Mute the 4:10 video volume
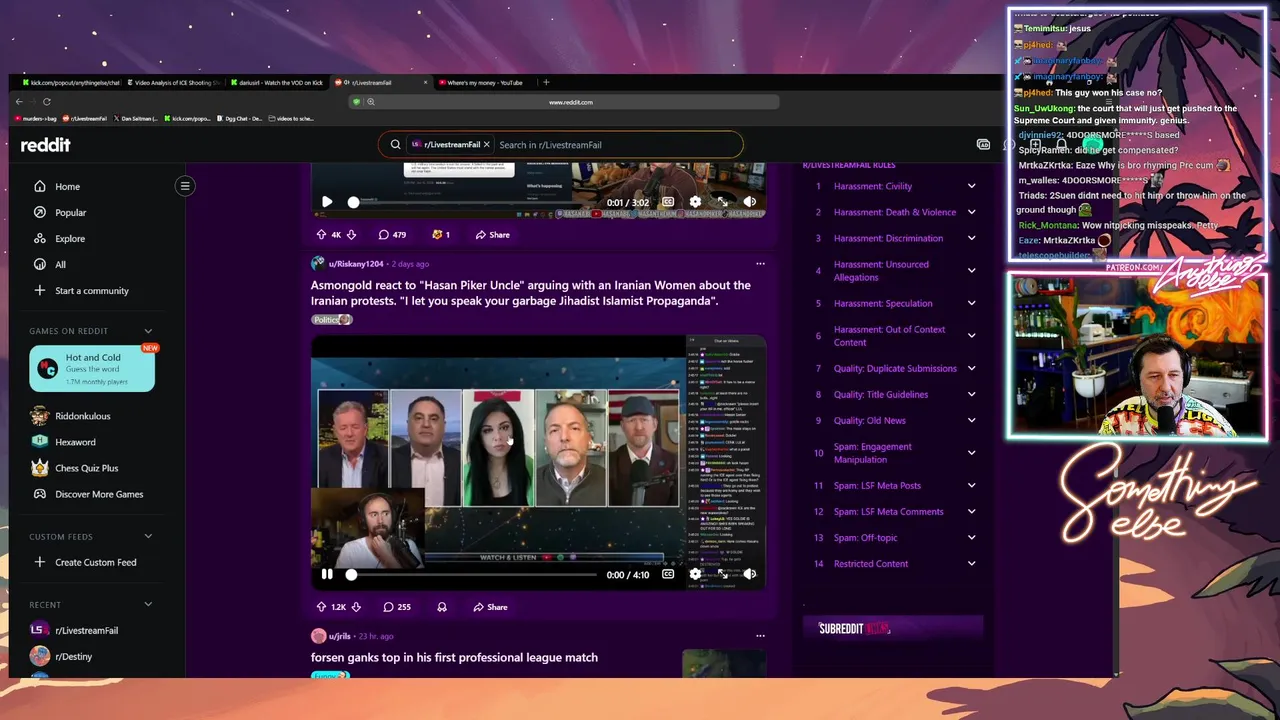Viewport: 1280px width, 720px height. coord(750,575)
